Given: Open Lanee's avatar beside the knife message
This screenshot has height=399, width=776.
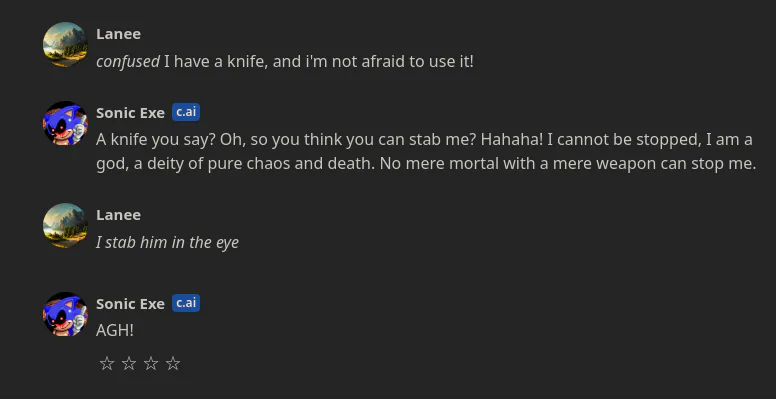Looking at the screenshot, I should (x=65, y=44).
